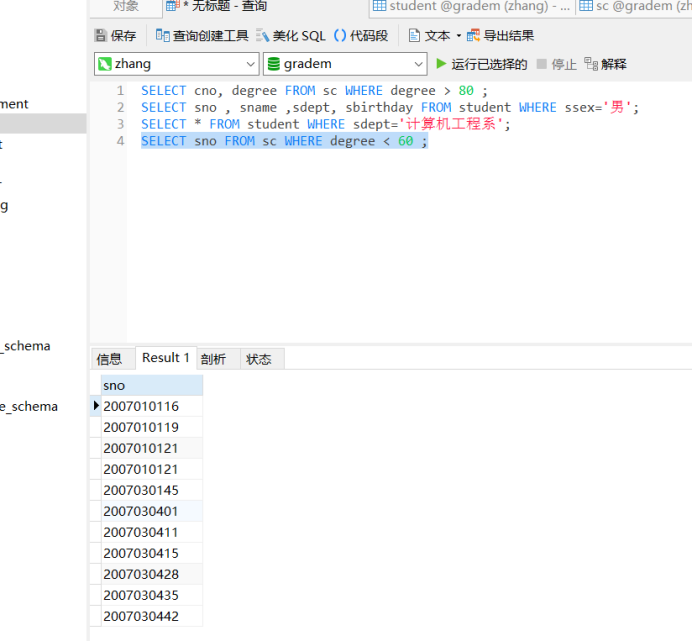Open the Query Builder tool (查询创建工具)
The height and width of the screenshot is (641, 693).
(x=202, y=35)
